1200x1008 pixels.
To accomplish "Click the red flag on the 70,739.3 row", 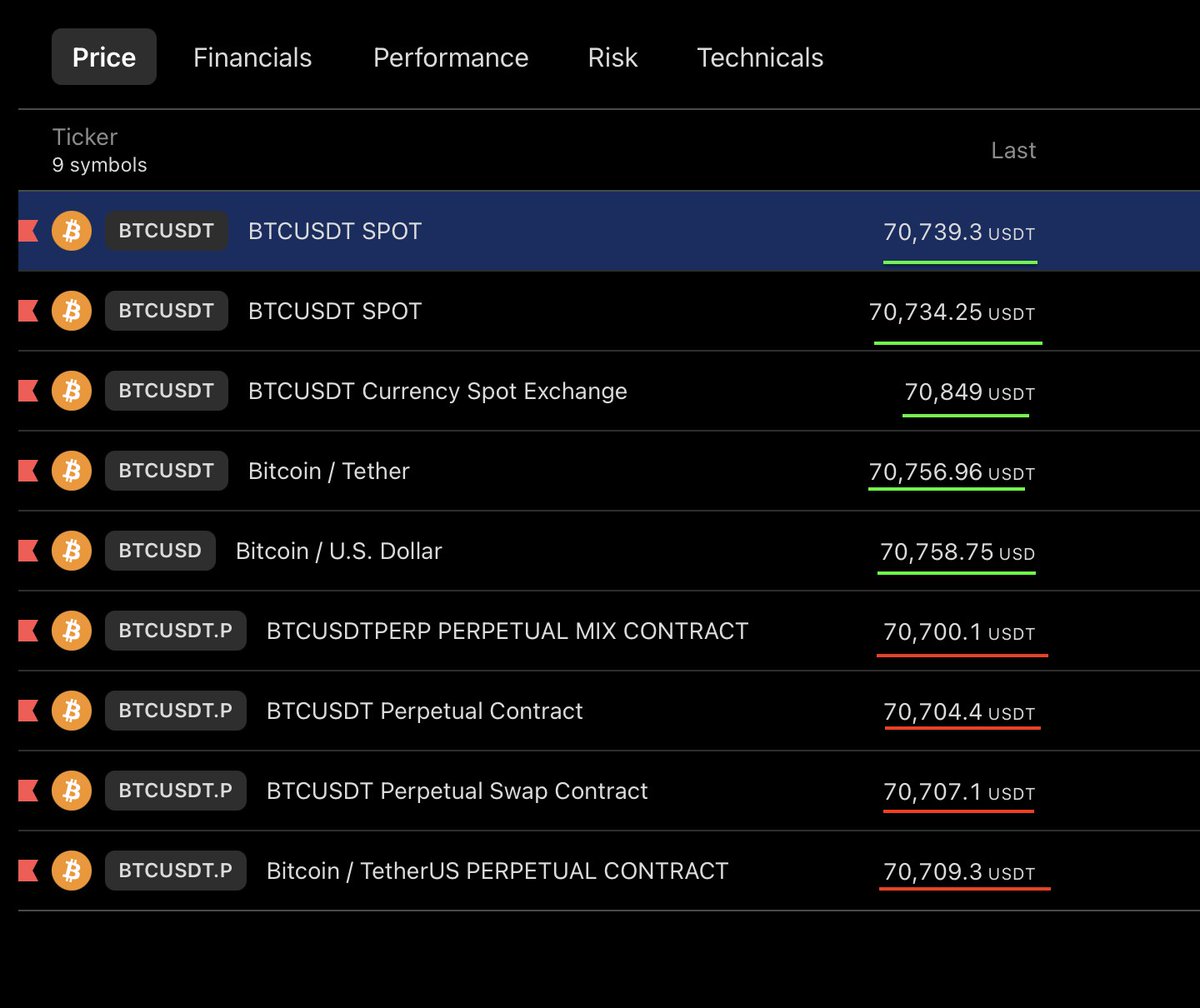I will (x=28, y=231).
